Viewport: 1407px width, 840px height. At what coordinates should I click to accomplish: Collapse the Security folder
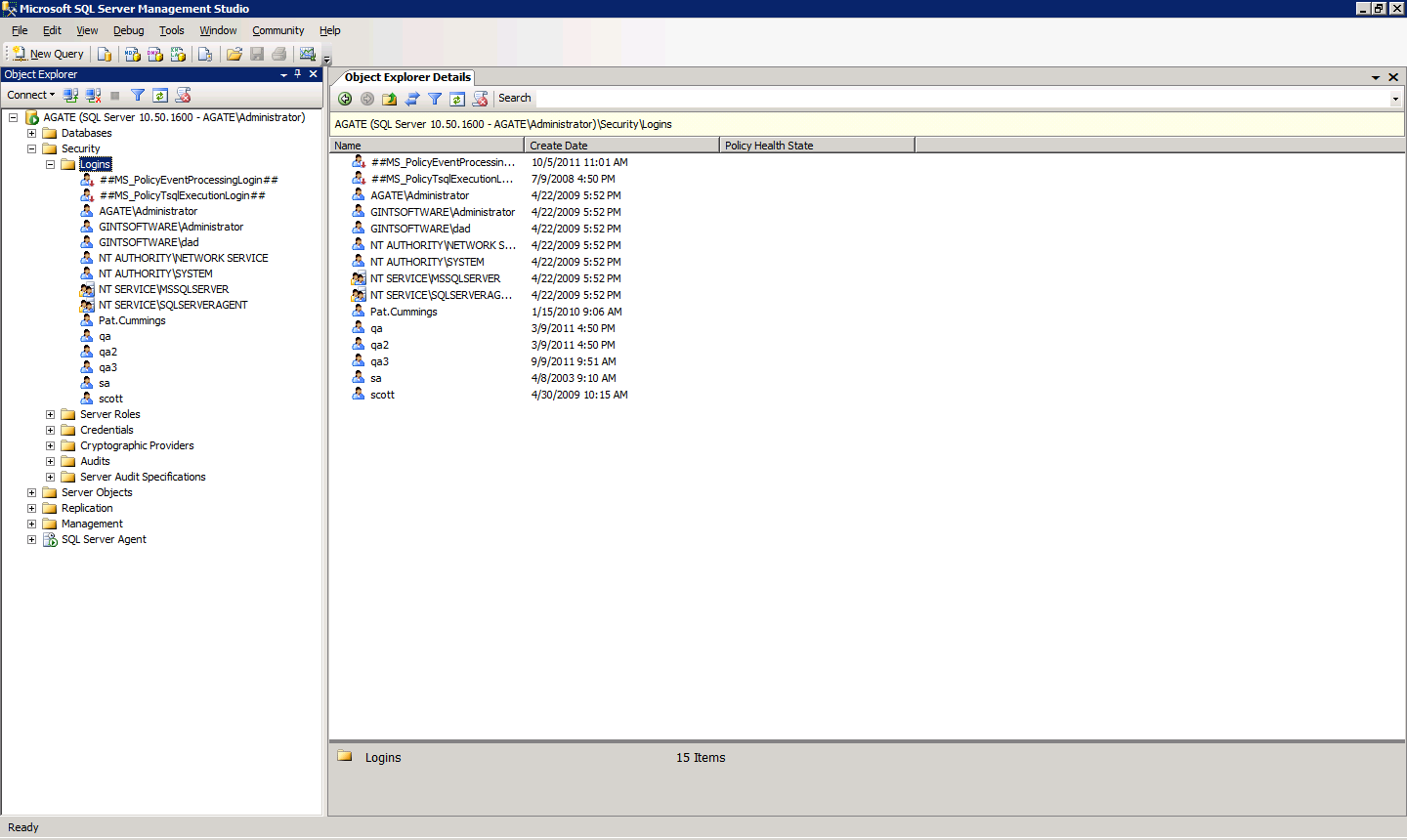[31, 148]
